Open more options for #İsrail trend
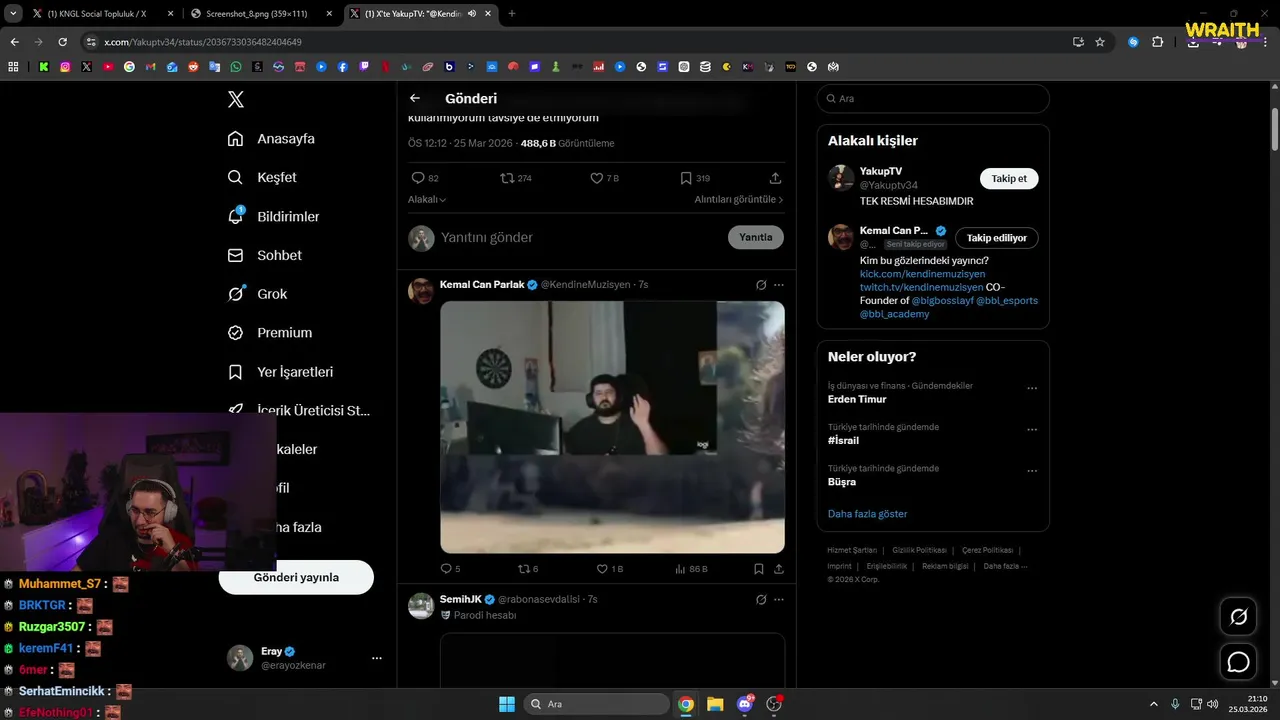Viewport: 1280px width, 720px height. [1032, 430]
